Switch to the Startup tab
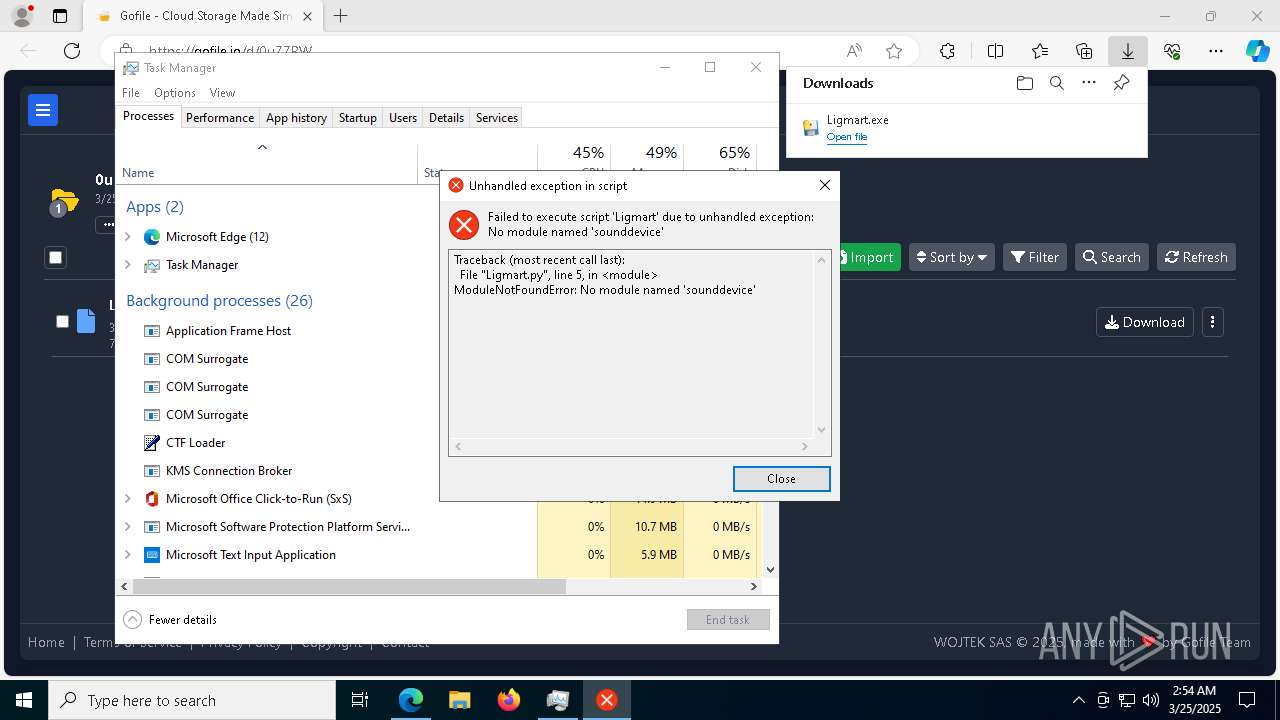 (x=357, y=118)
